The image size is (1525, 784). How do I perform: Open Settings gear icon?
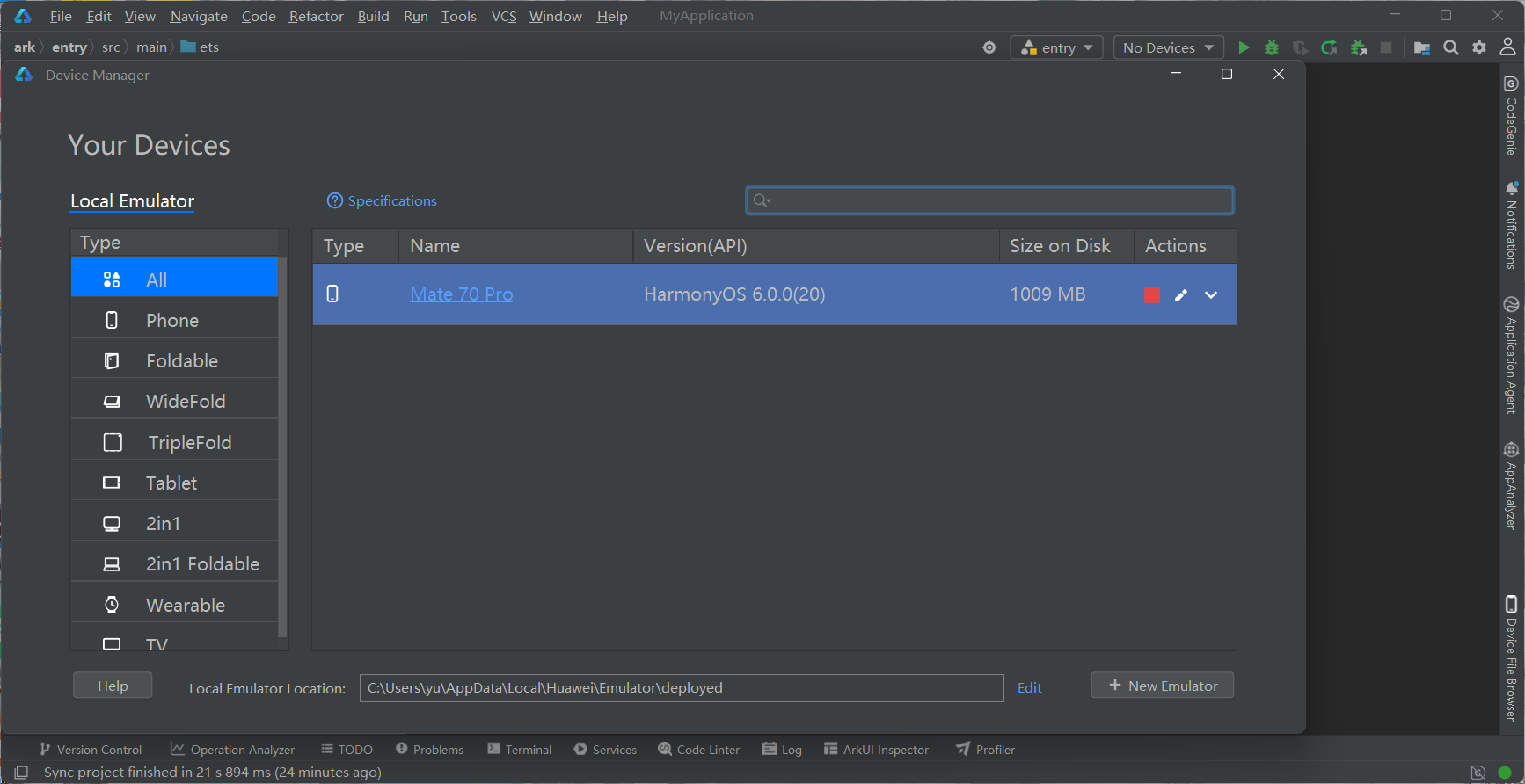[1479, 47]
